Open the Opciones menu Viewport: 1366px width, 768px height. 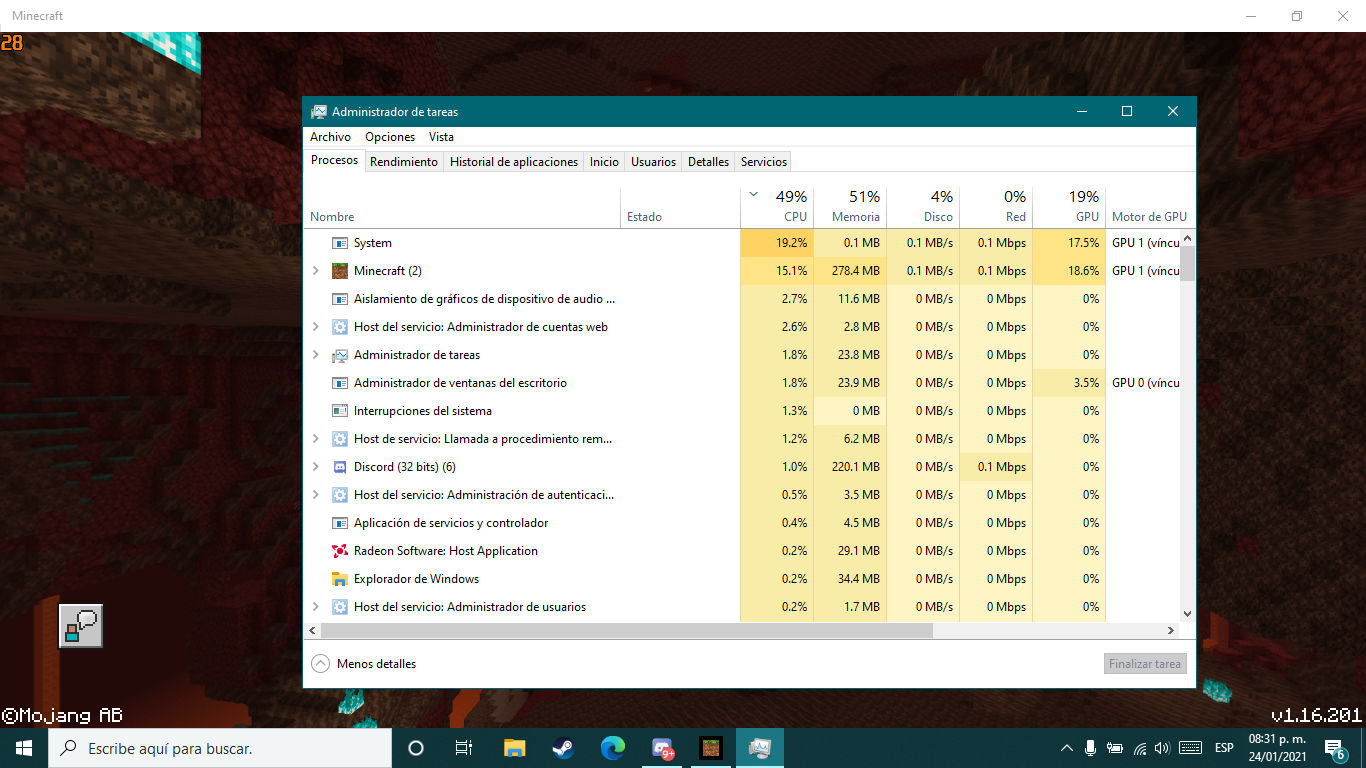pos(389,137)
